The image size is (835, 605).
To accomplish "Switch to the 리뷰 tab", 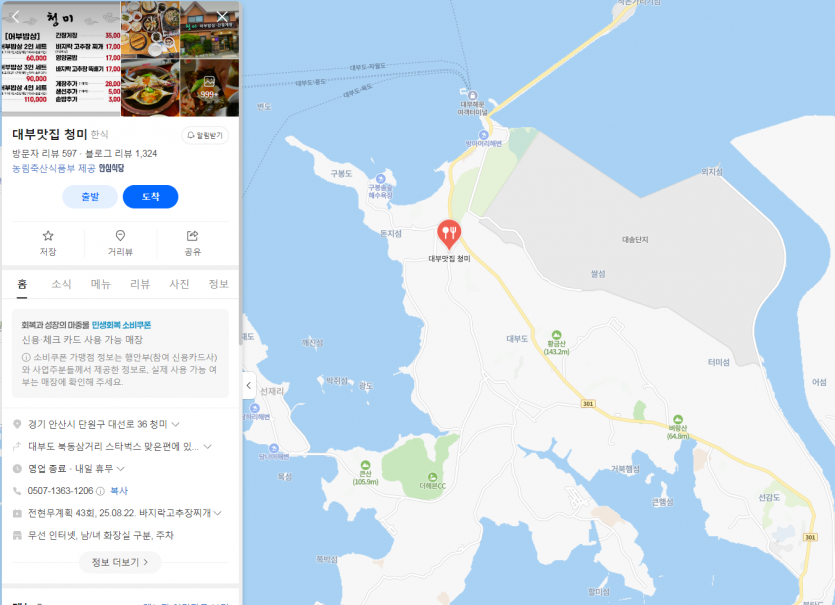I will tap(140, 284).
